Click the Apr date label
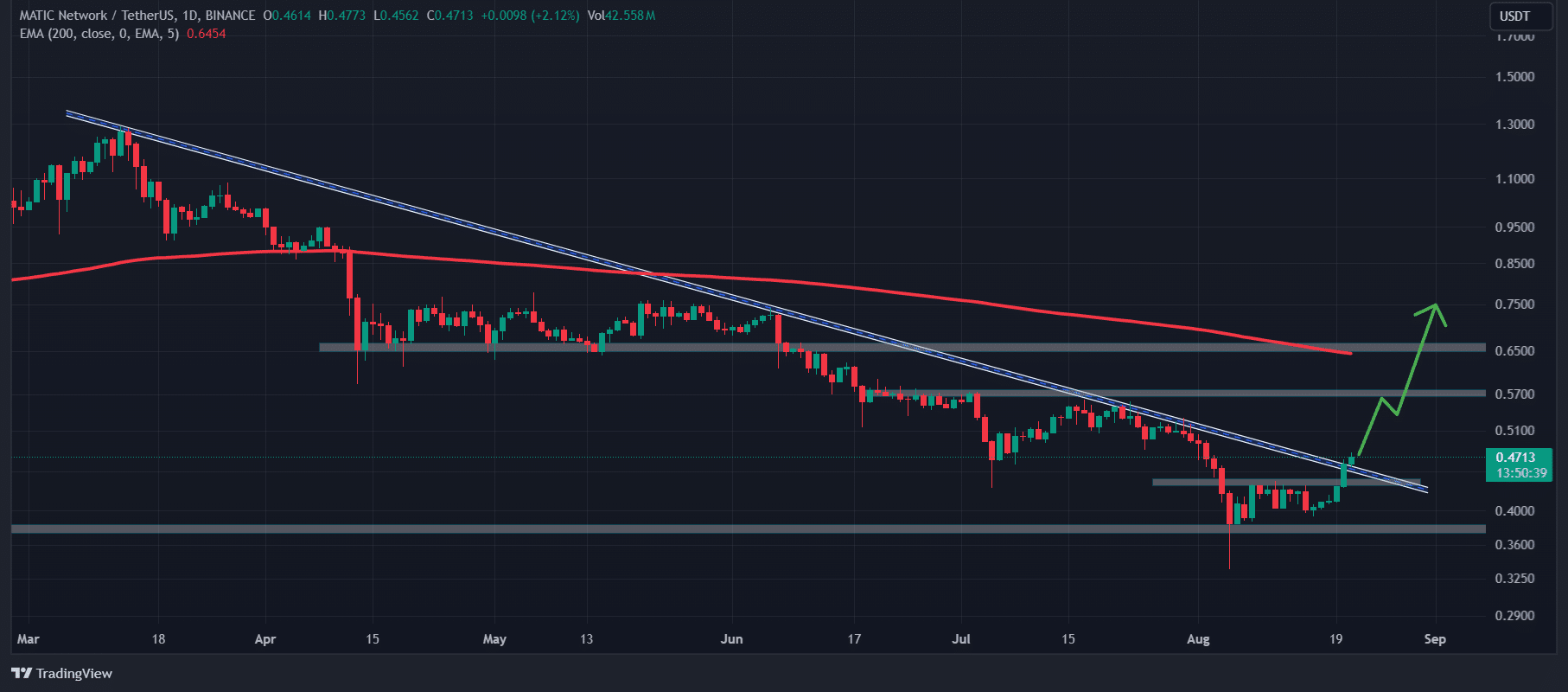Screen dimensions: 1568x692 [x=265, y=638]
